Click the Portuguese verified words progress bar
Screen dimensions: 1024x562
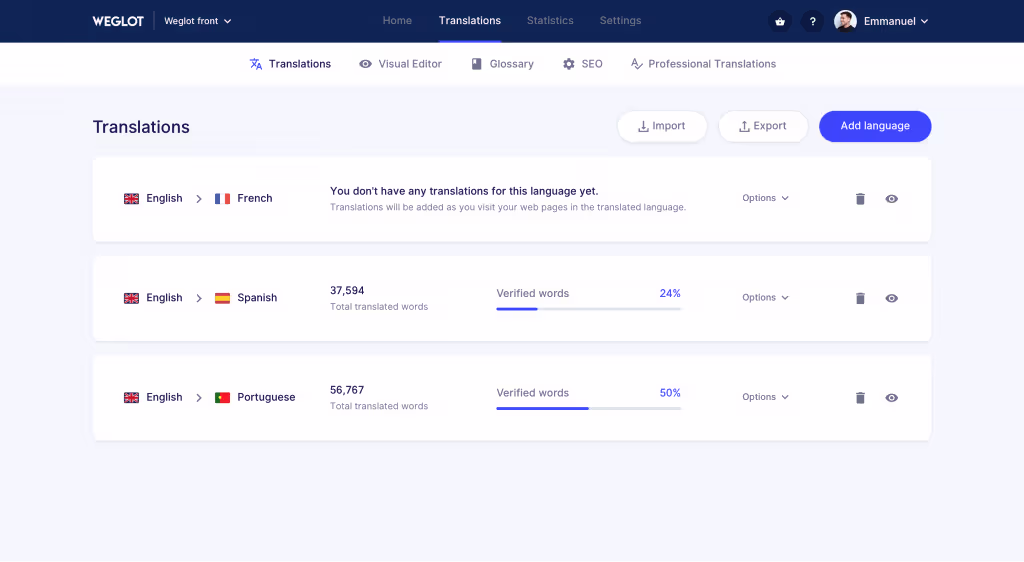click(588, 409)
